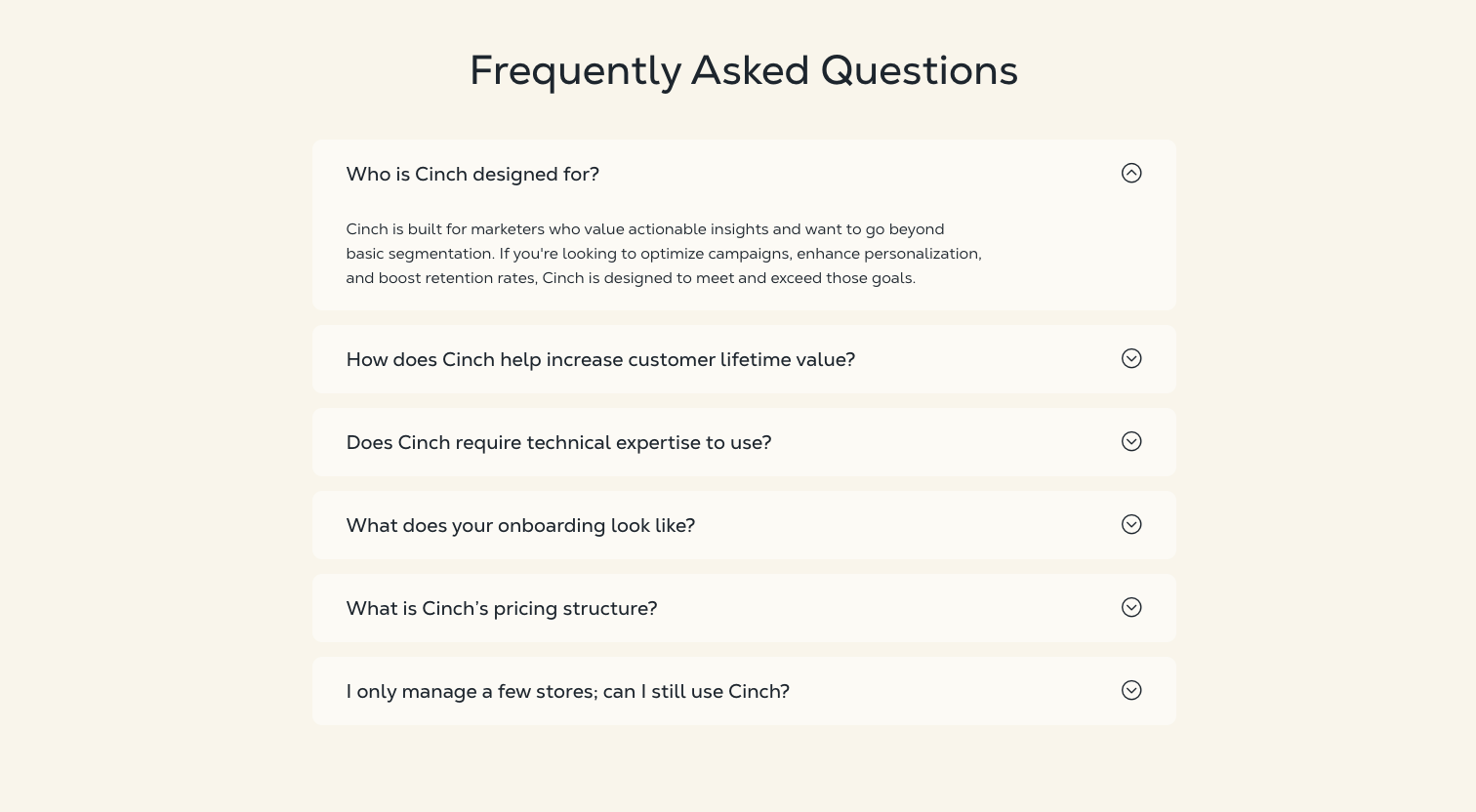Click the answer line starting 'and boost retention rates'
1476x812 pixels.
point(630,278)
